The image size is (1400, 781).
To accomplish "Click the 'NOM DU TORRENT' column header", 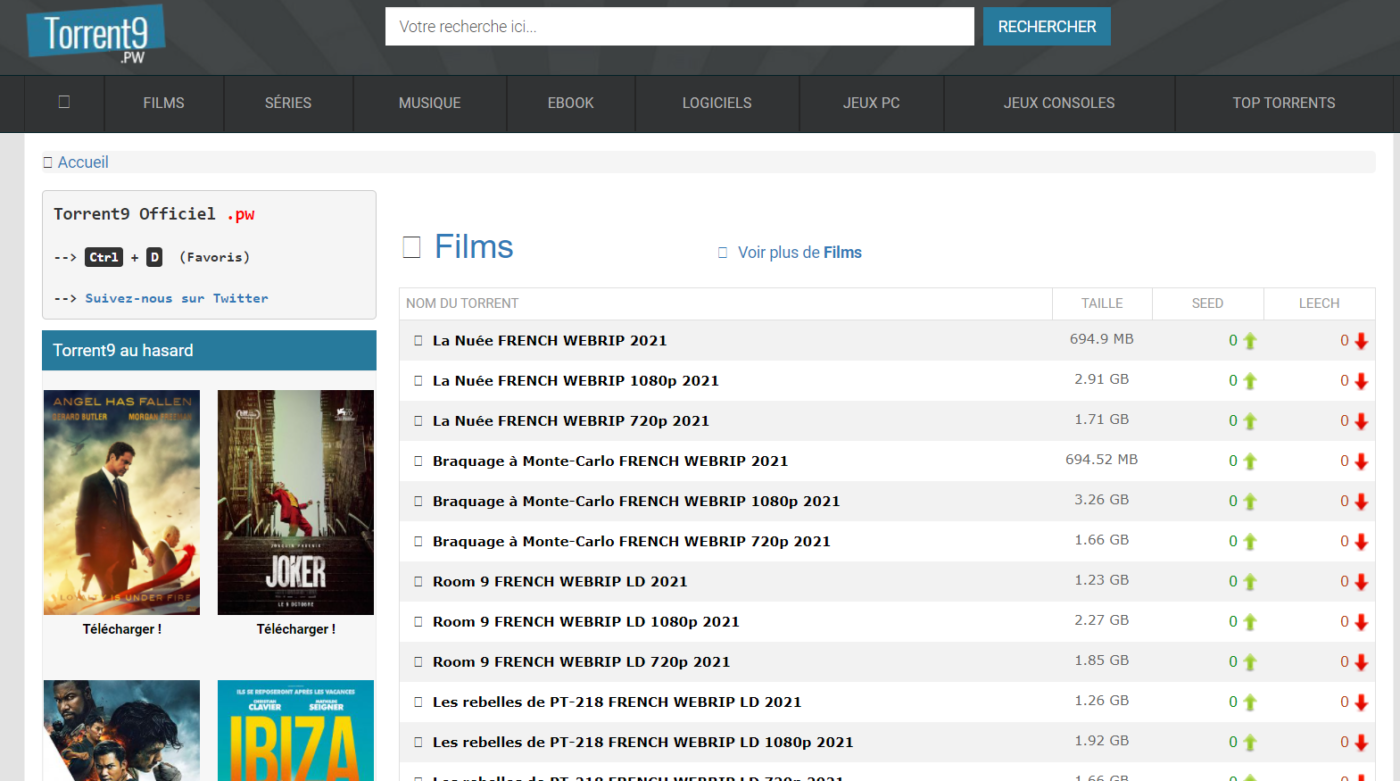I will 462,303.
